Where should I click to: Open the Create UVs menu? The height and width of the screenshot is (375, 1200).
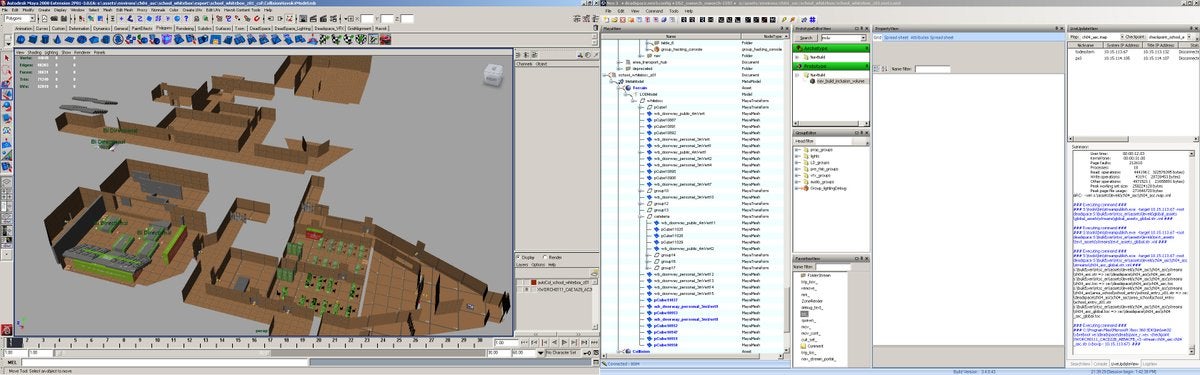(x=192, y=10)
